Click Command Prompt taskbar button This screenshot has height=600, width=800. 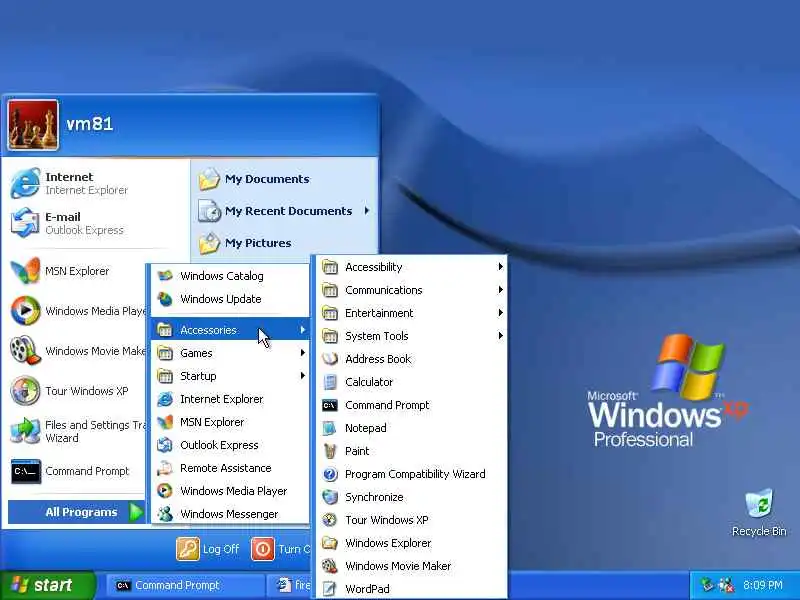[x=185, y=585]
